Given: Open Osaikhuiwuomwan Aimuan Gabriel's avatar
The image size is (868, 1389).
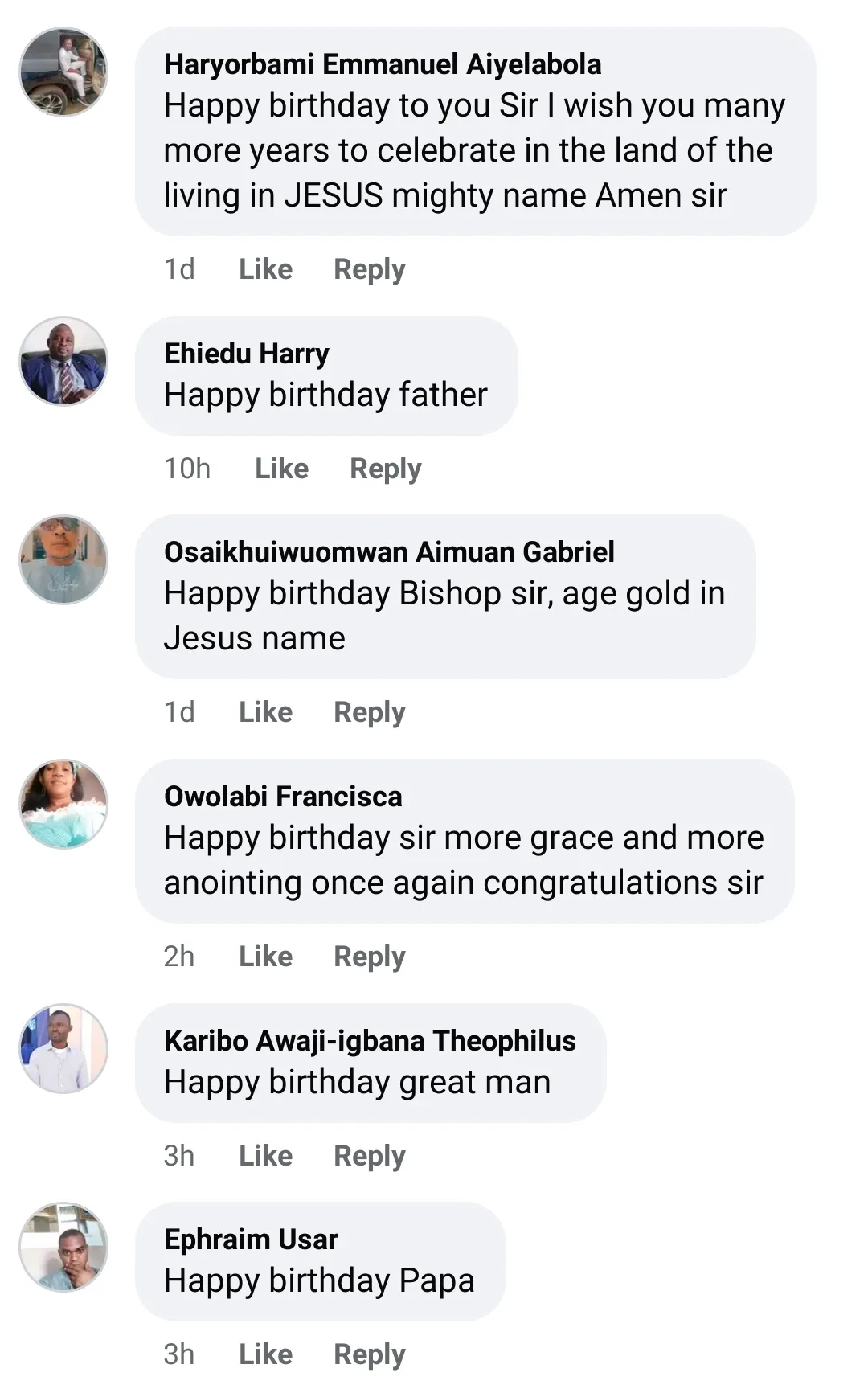Looking at the screenshot, I should point(63,559).
